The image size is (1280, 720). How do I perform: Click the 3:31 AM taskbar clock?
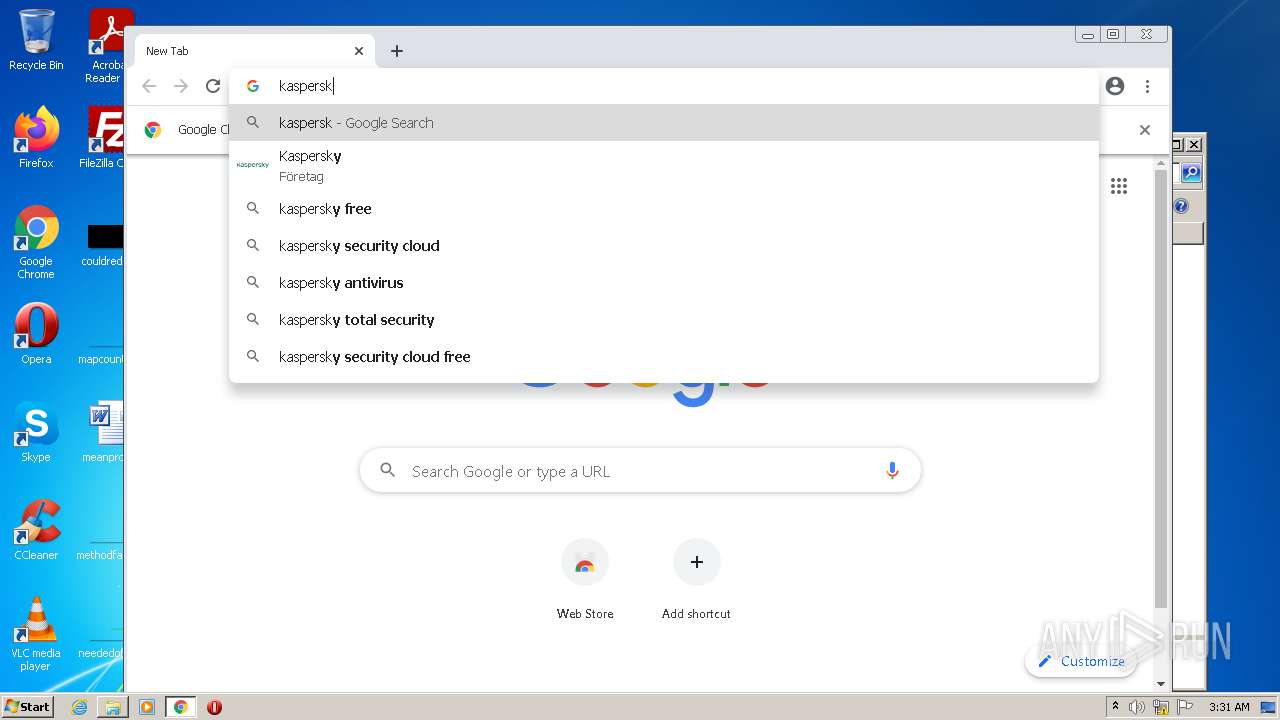[x=1229, y=707]
